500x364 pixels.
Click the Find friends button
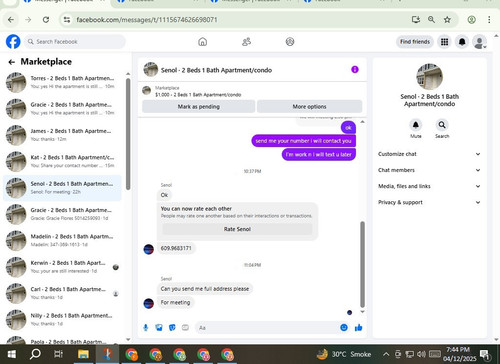click(x=415, y=42)
